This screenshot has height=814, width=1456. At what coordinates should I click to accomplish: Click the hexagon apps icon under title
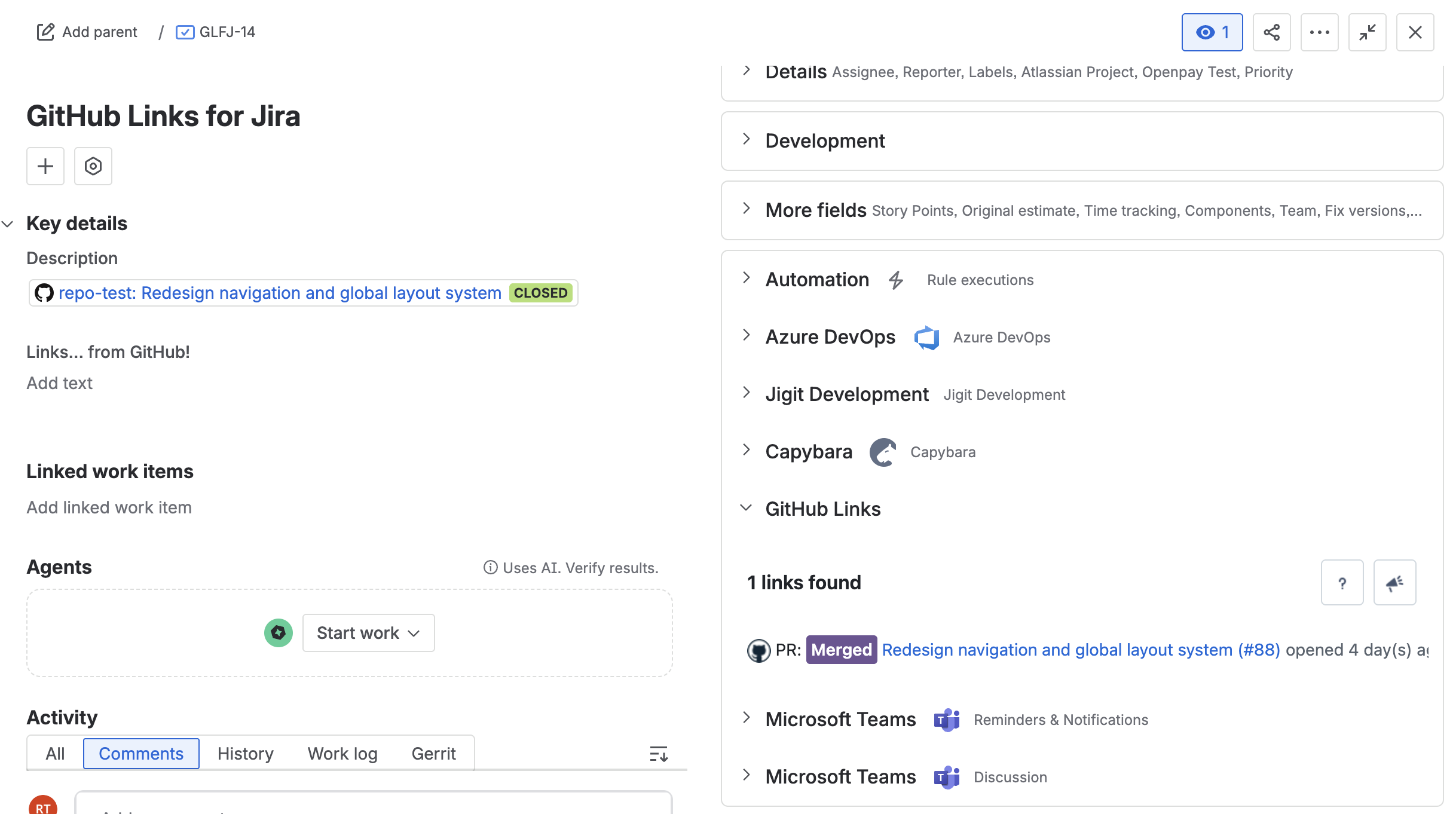coord(93,166)
